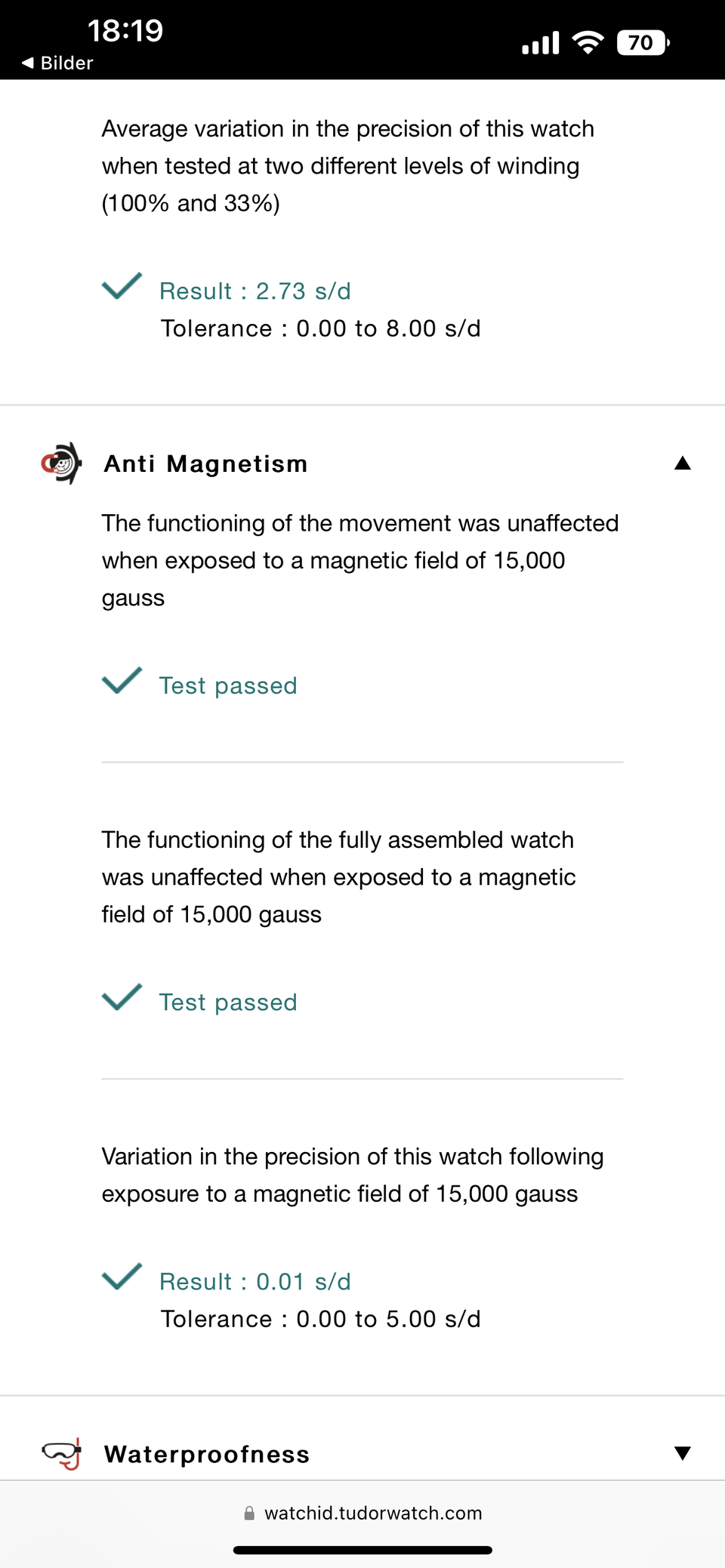
Task: Tap the lock icon beside the URL
Action: (249, 1513)
